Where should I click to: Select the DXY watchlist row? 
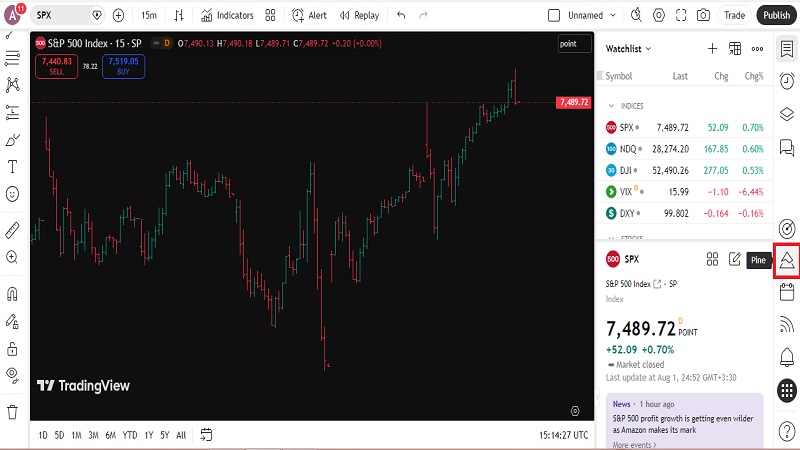[x=684, y=213]
